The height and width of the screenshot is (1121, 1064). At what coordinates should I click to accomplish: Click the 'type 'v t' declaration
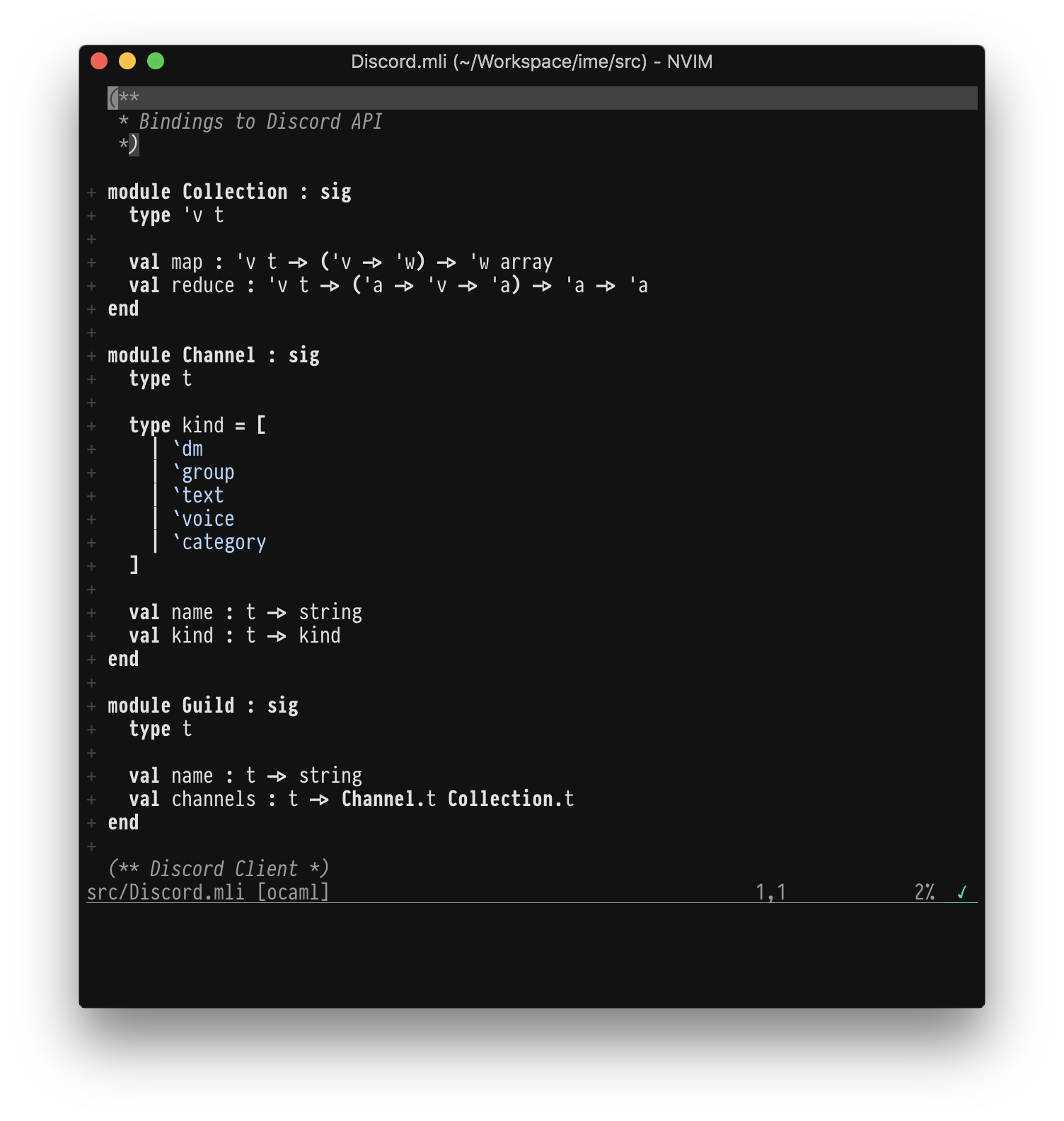[176, 216]
